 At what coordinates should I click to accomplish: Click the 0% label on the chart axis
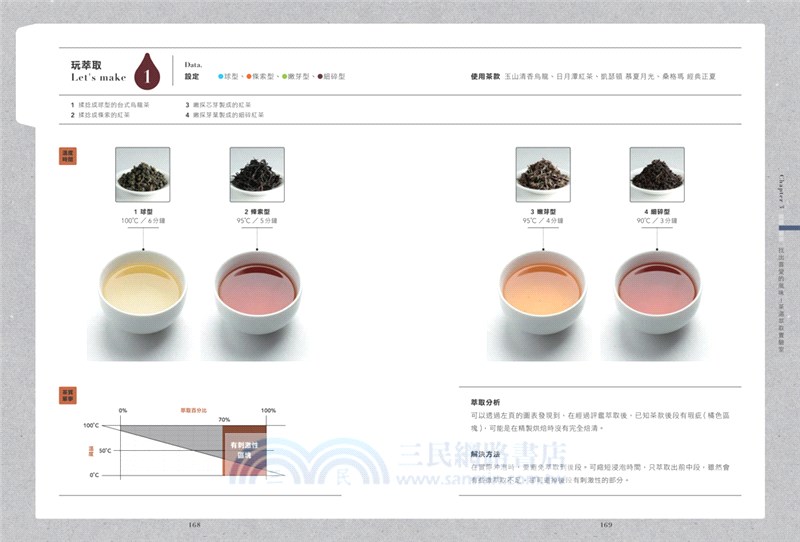point(122,410)
